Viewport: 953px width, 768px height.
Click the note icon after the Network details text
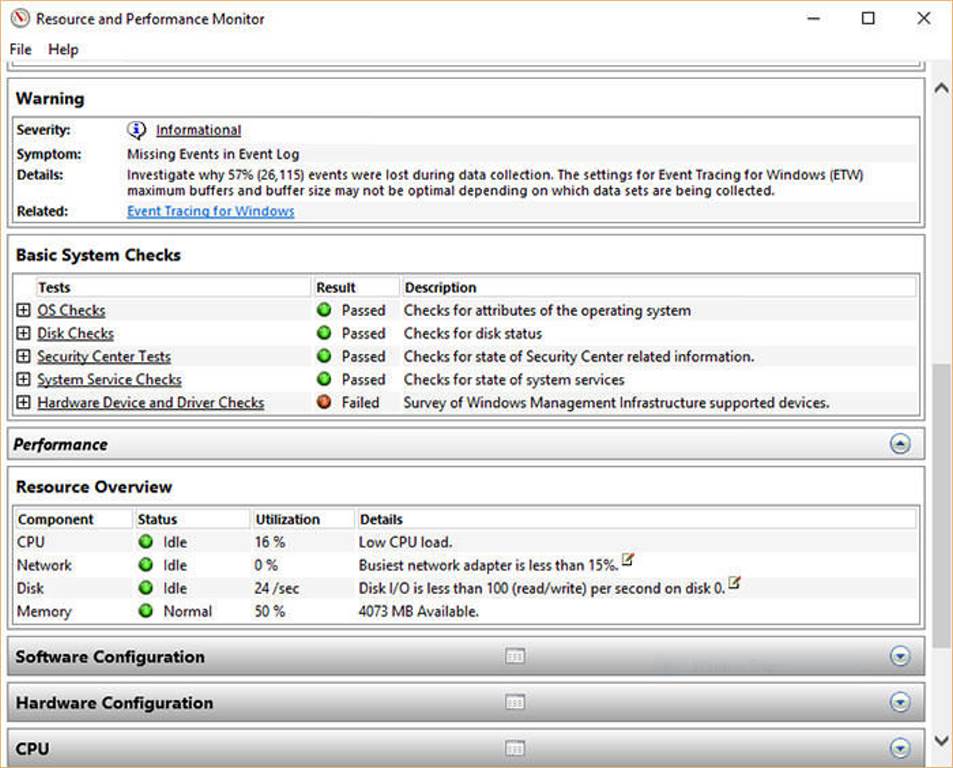click(629, 561)
